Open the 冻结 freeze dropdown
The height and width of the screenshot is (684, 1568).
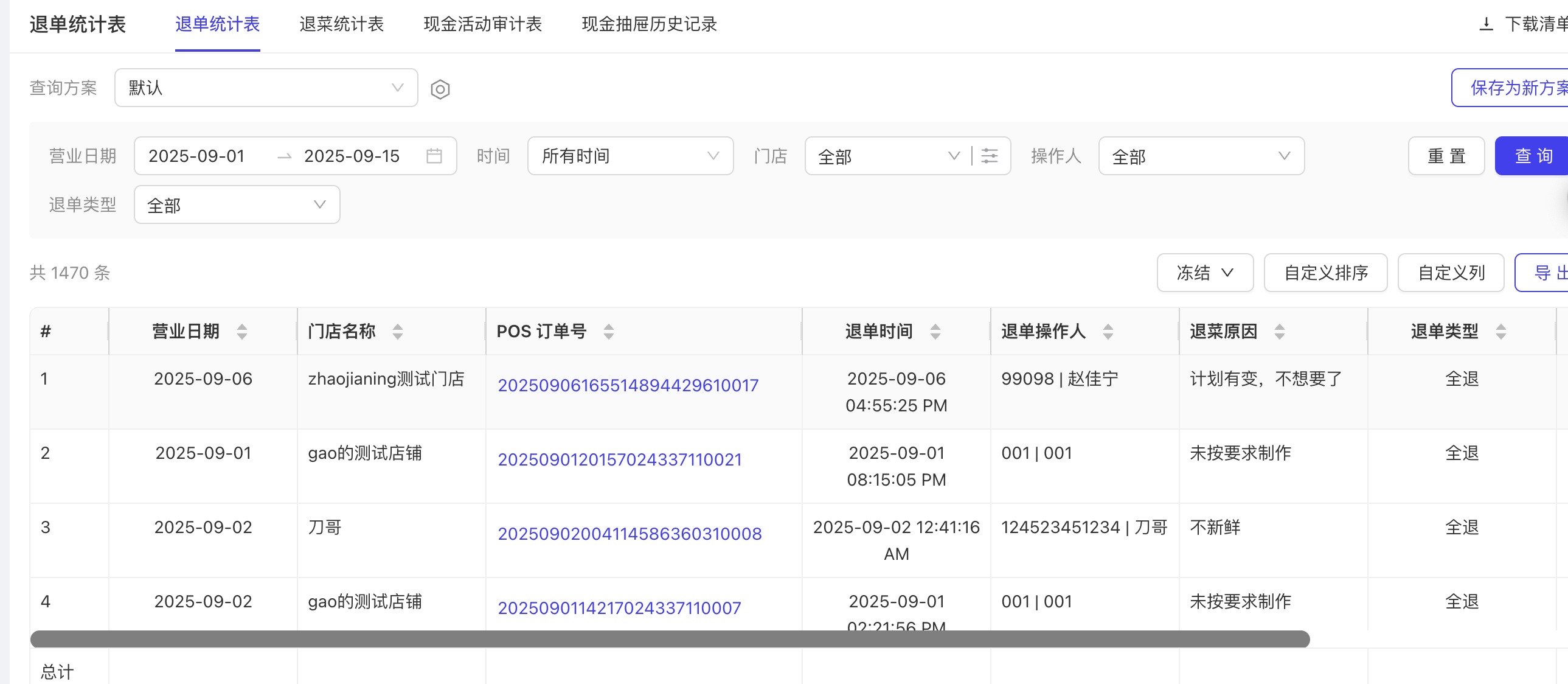(x=1205, y=272)
